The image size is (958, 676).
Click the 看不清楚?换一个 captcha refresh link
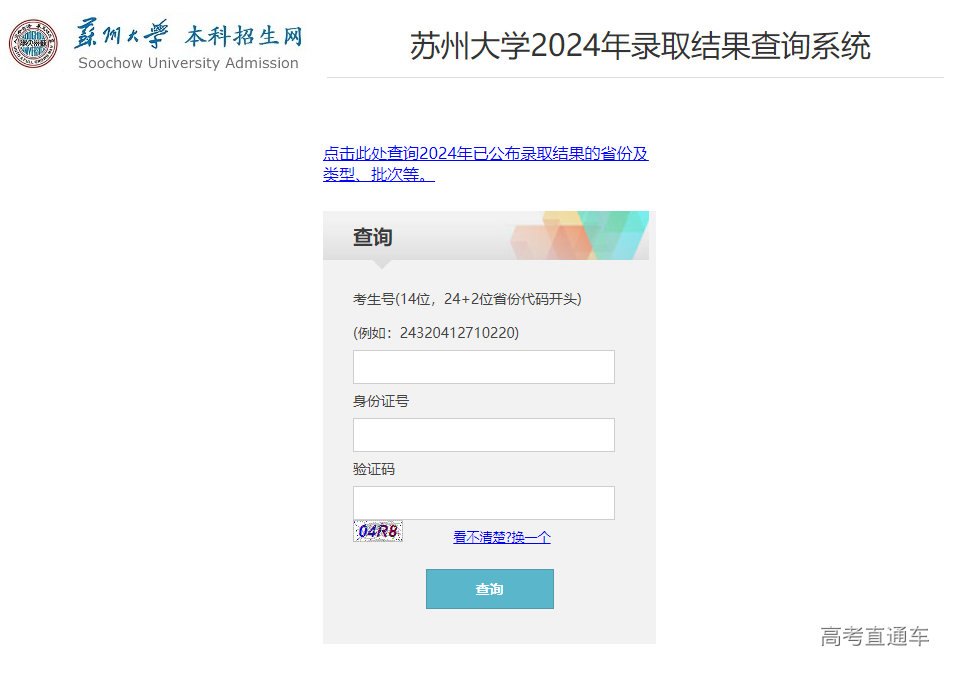(x=500, y=537)
